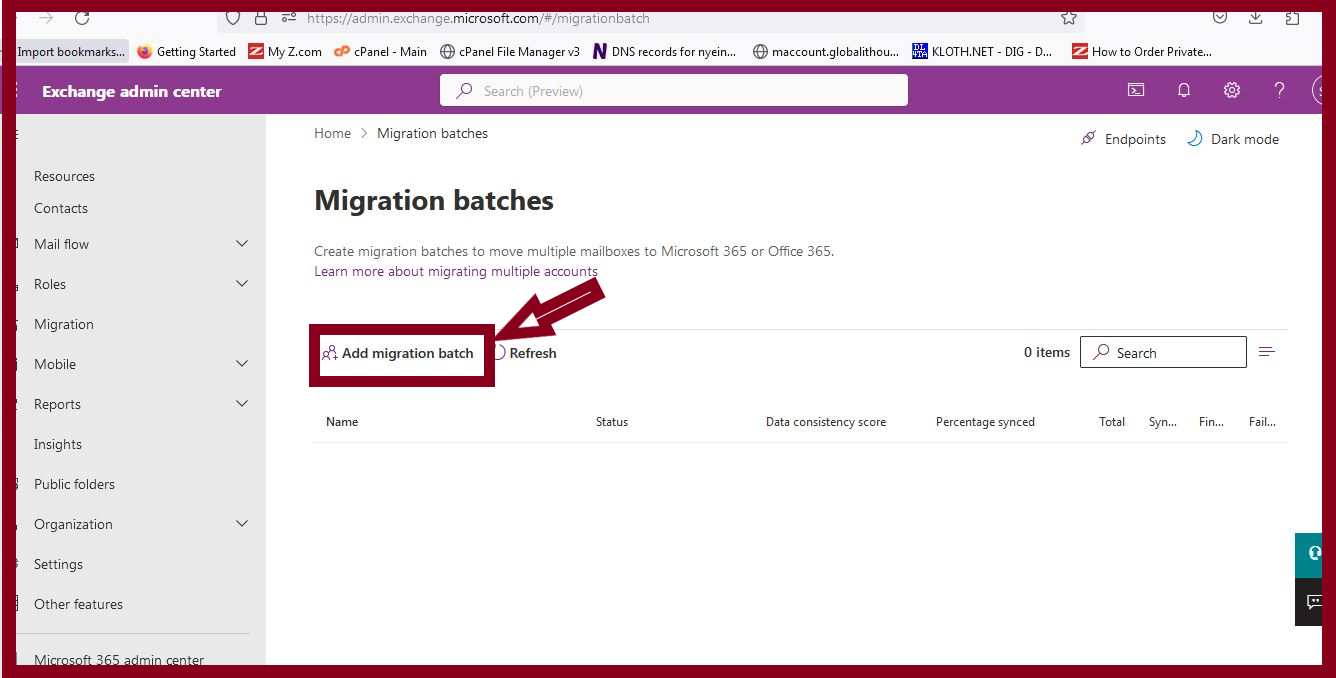The image size is (1336, 678).
Task: Open Learn more about migrating multiple accounts link
Action: tap(456, 271)
